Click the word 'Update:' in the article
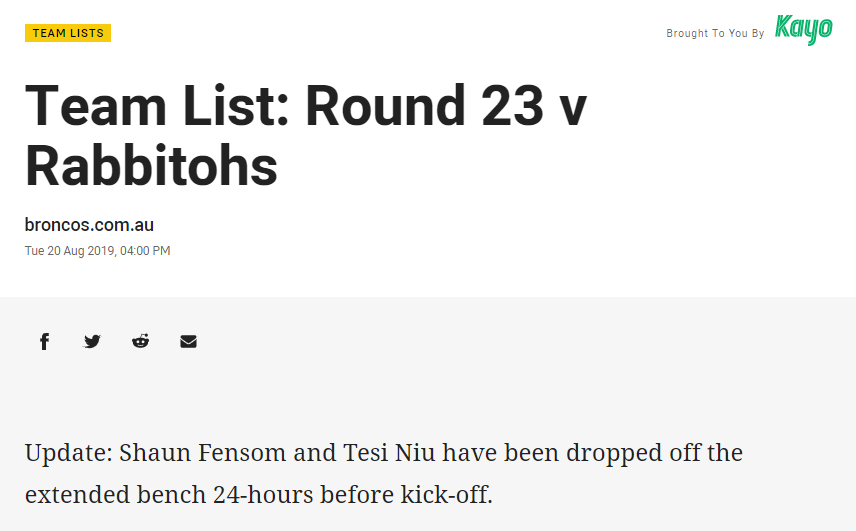The image size is (856, 531). pos(69,453)
